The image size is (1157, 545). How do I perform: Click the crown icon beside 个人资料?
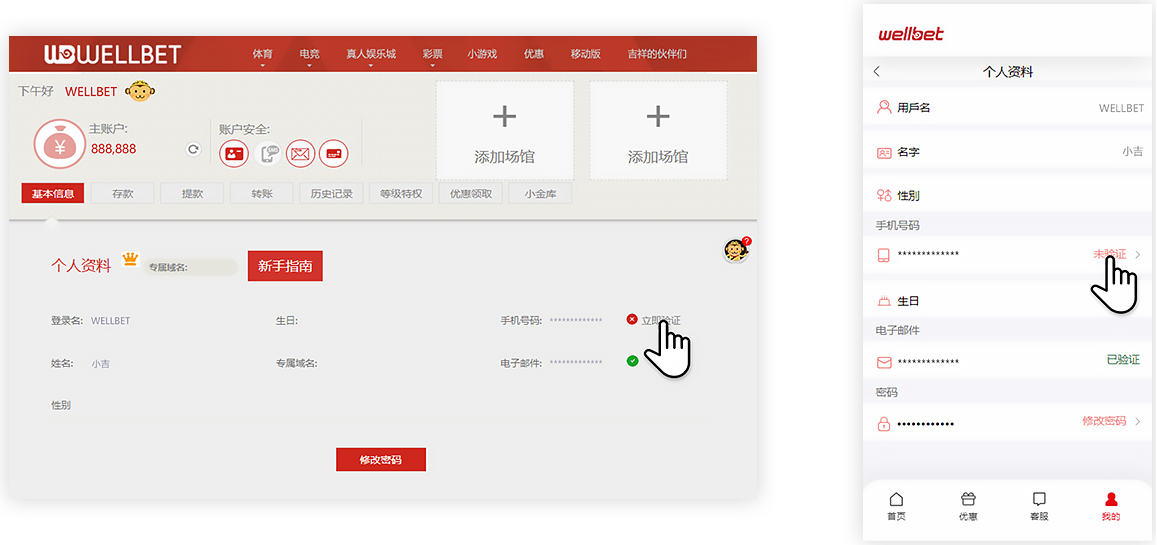tap(131, 259)
